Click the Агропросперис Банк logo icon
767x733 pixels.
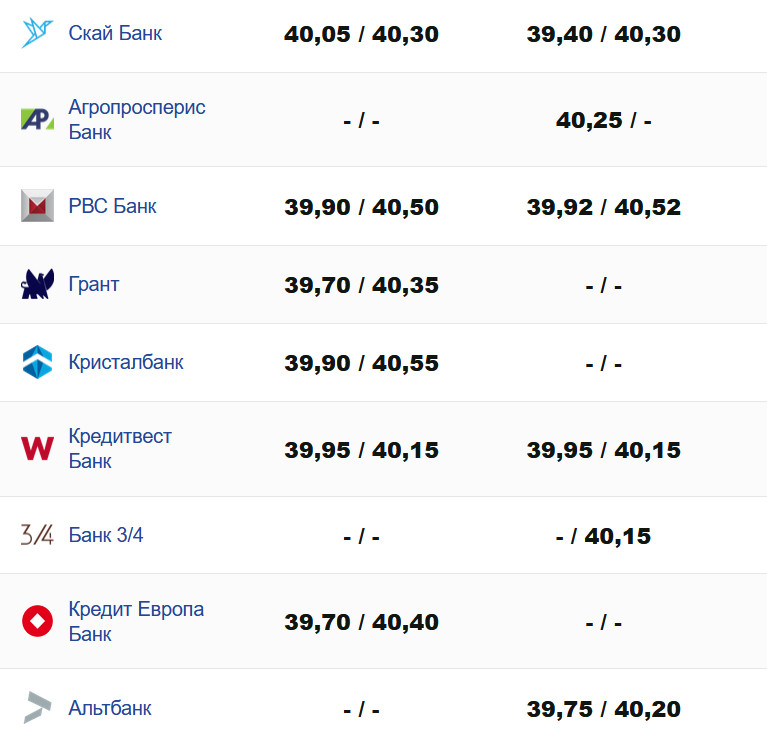tap(37, 120)
